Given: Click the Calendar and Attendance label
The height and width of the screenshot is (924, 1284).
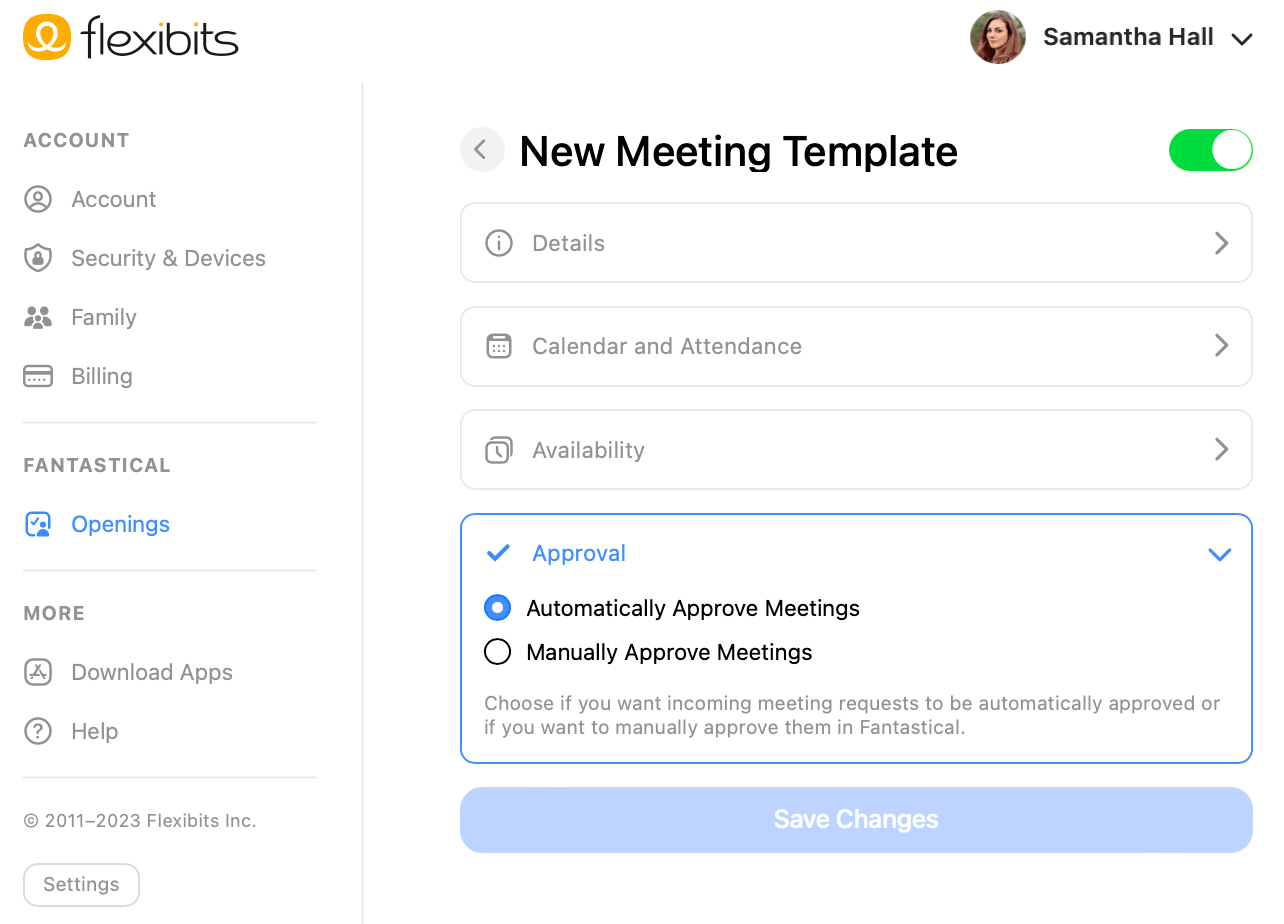Looking at the screenshot, I should point(667,346).
